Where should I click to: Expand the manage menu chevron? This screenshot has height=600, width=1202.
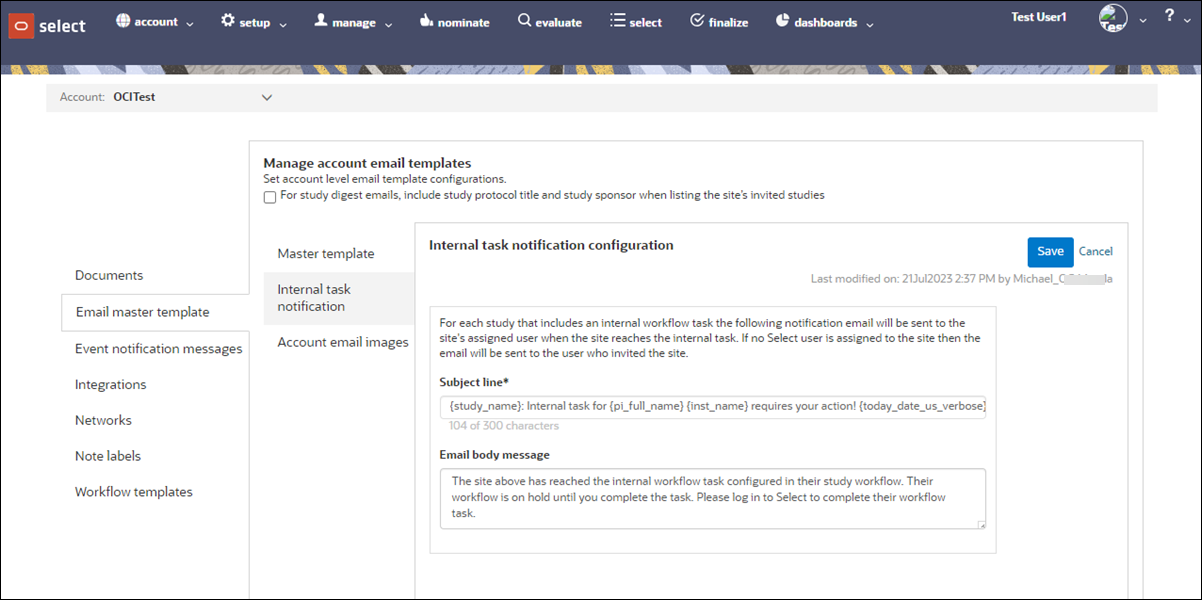point(388,24)
